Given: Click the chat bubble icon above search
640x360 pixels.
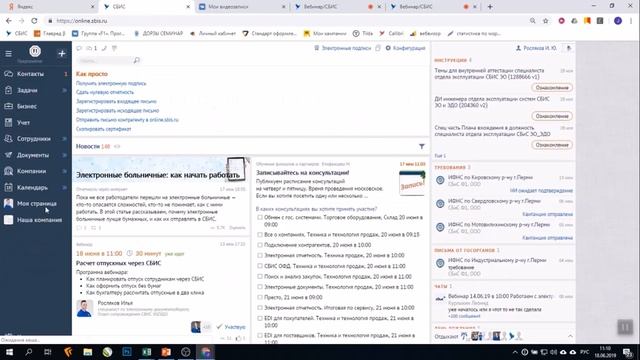Looking at the screenshot, I should [x=79, y=48].
